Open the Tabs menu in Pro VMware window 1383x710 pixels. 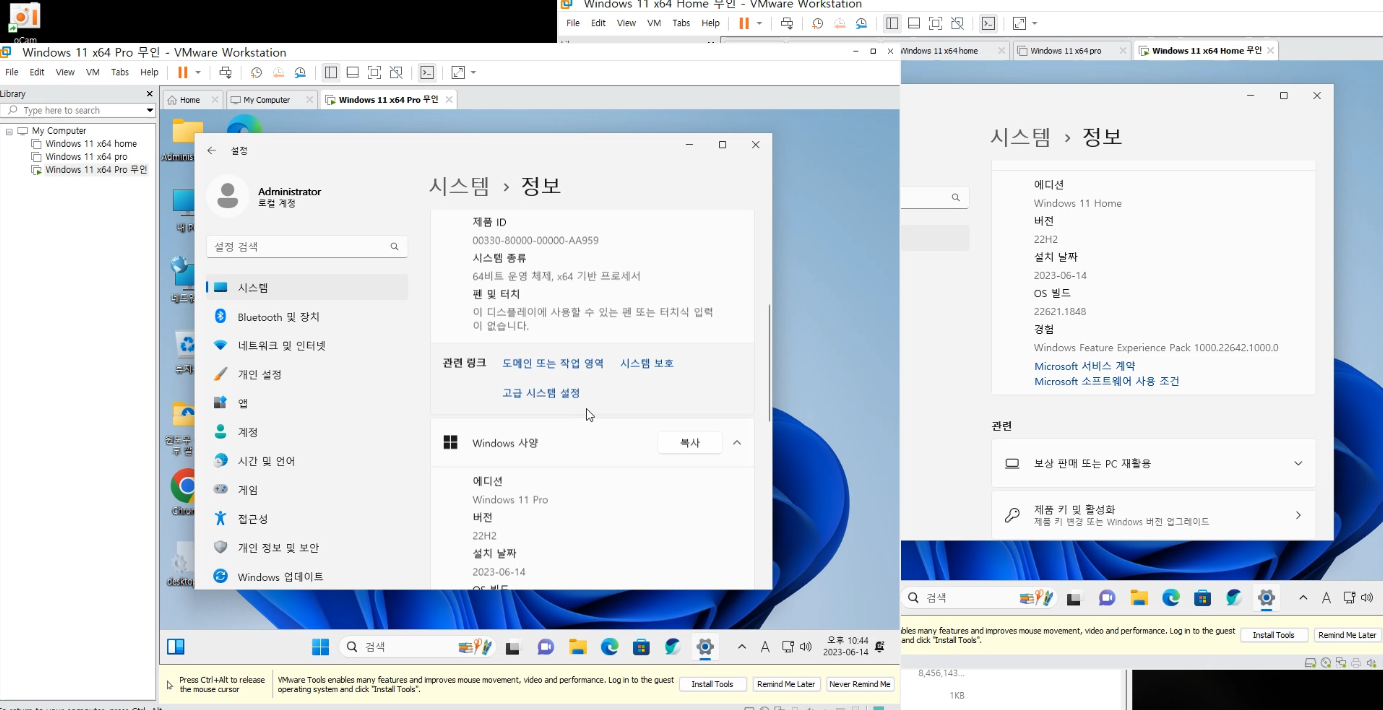tap(120, 72)
